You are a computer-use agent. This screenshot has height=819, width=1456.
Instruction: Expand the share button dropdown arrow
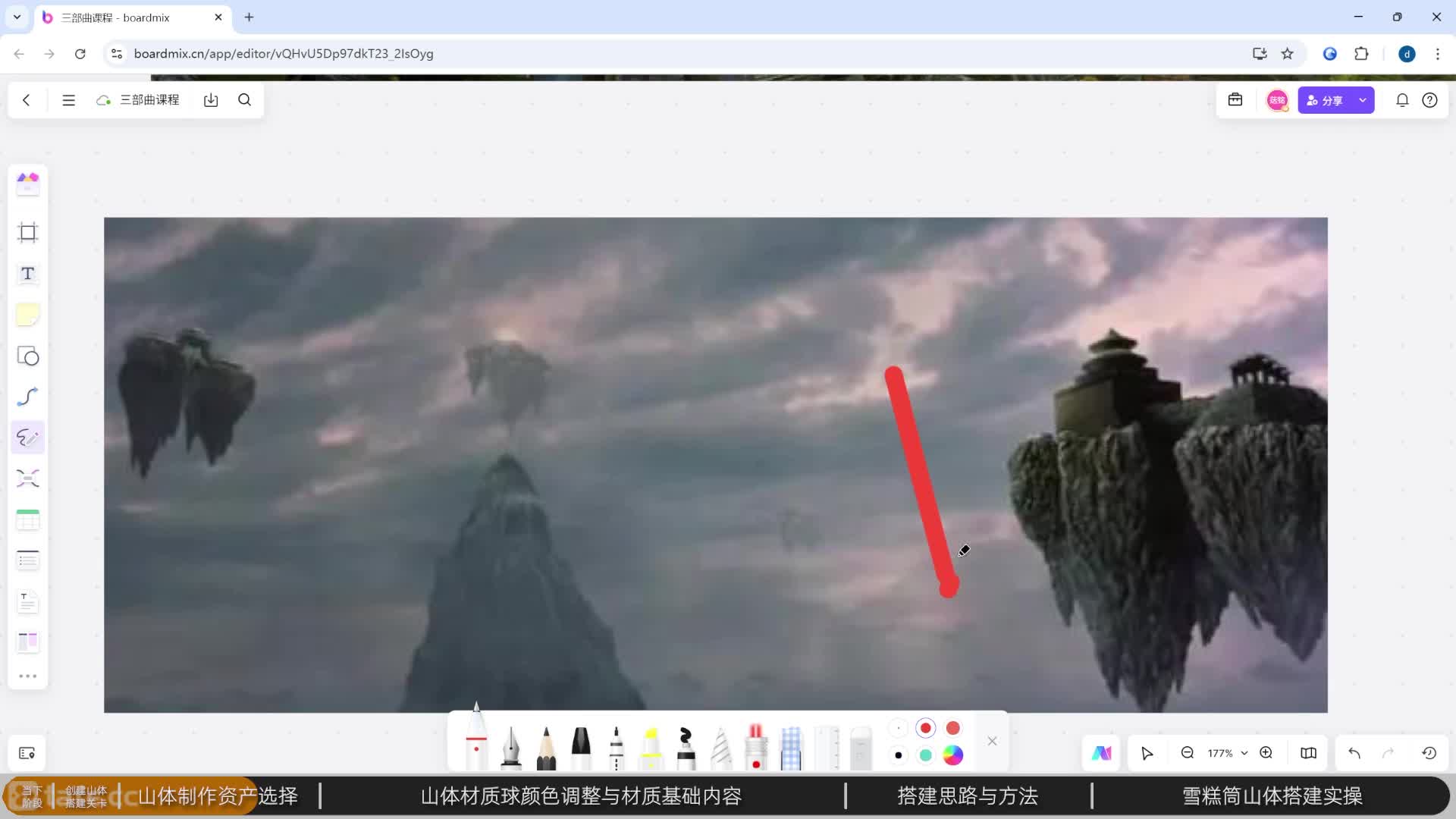(1363, 100)
